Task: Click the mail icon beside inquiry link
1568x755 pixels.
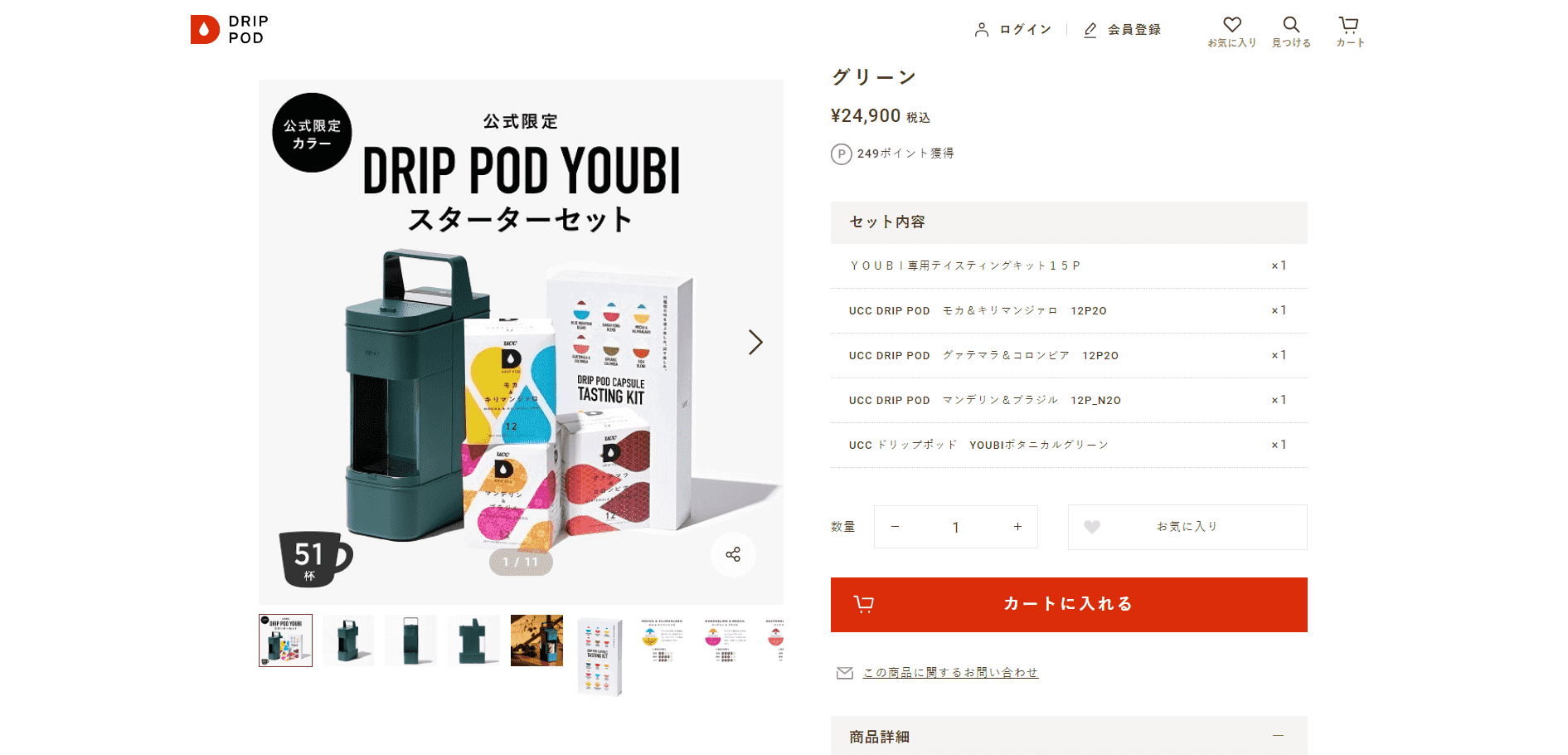Action: tap(845, 673)
